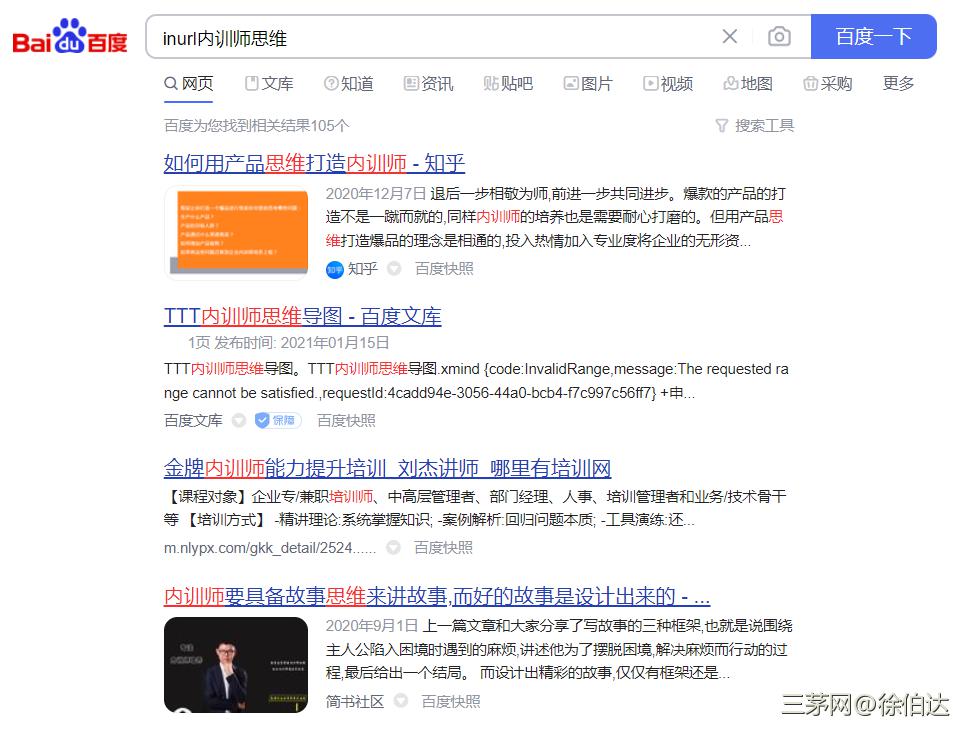Click the orange thumbnail of the Zhihu result
Screen dimensions: 953x737
point(236,232)
